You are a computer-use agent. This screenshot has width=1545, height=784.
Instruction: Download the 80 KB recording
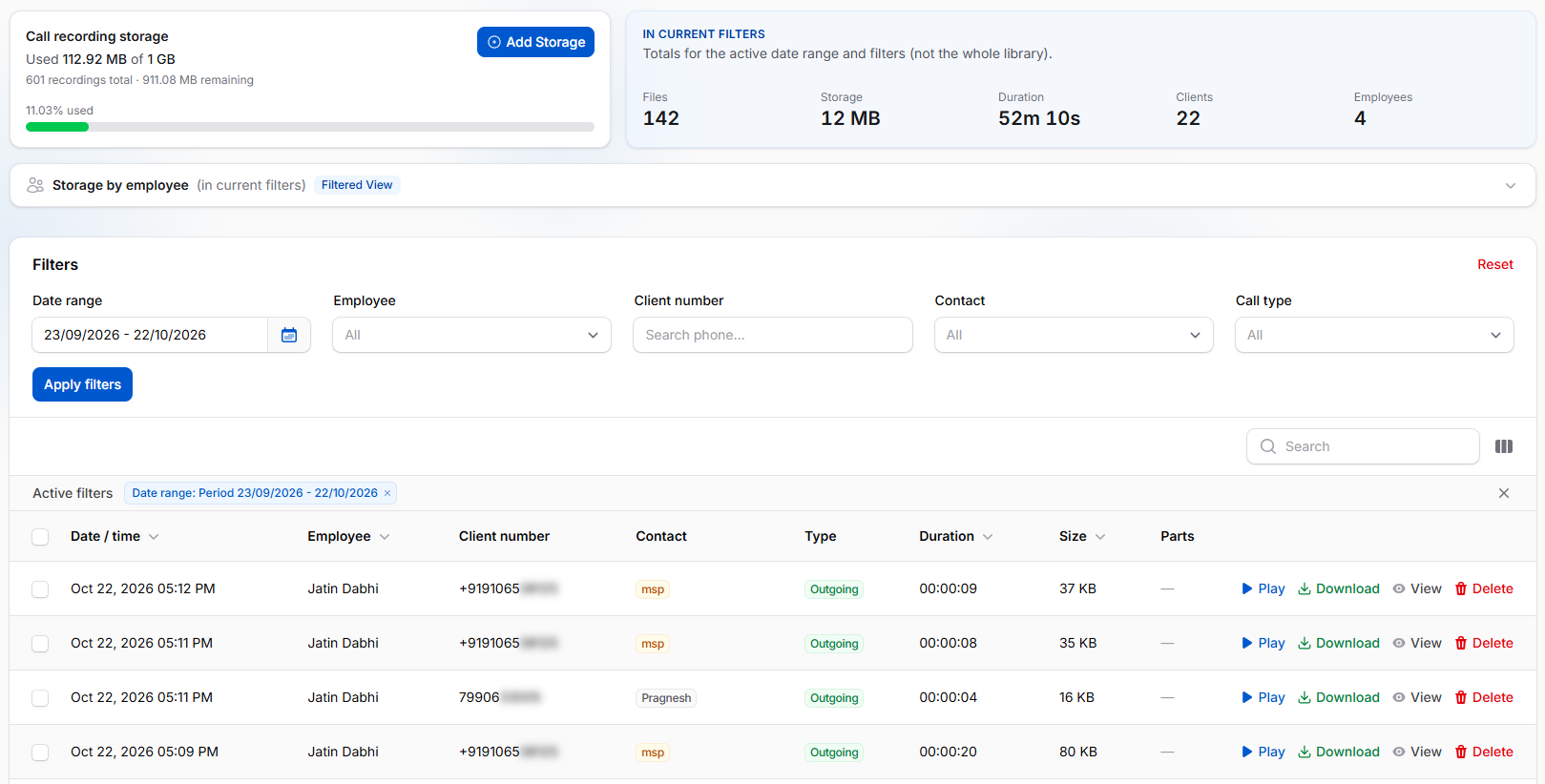[1339, 752]
